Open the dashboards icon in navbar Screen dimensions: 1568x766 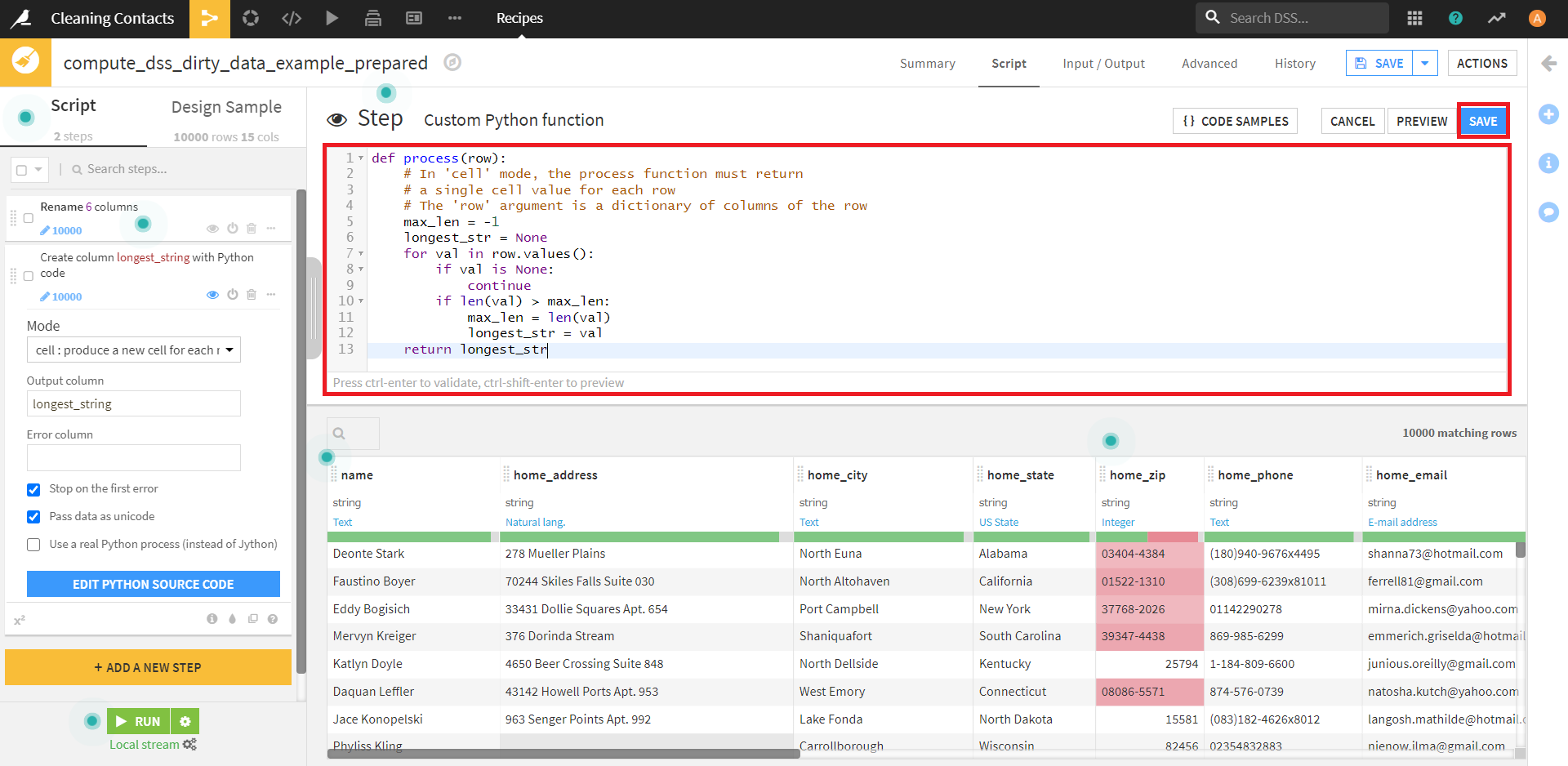coord(414,18)
